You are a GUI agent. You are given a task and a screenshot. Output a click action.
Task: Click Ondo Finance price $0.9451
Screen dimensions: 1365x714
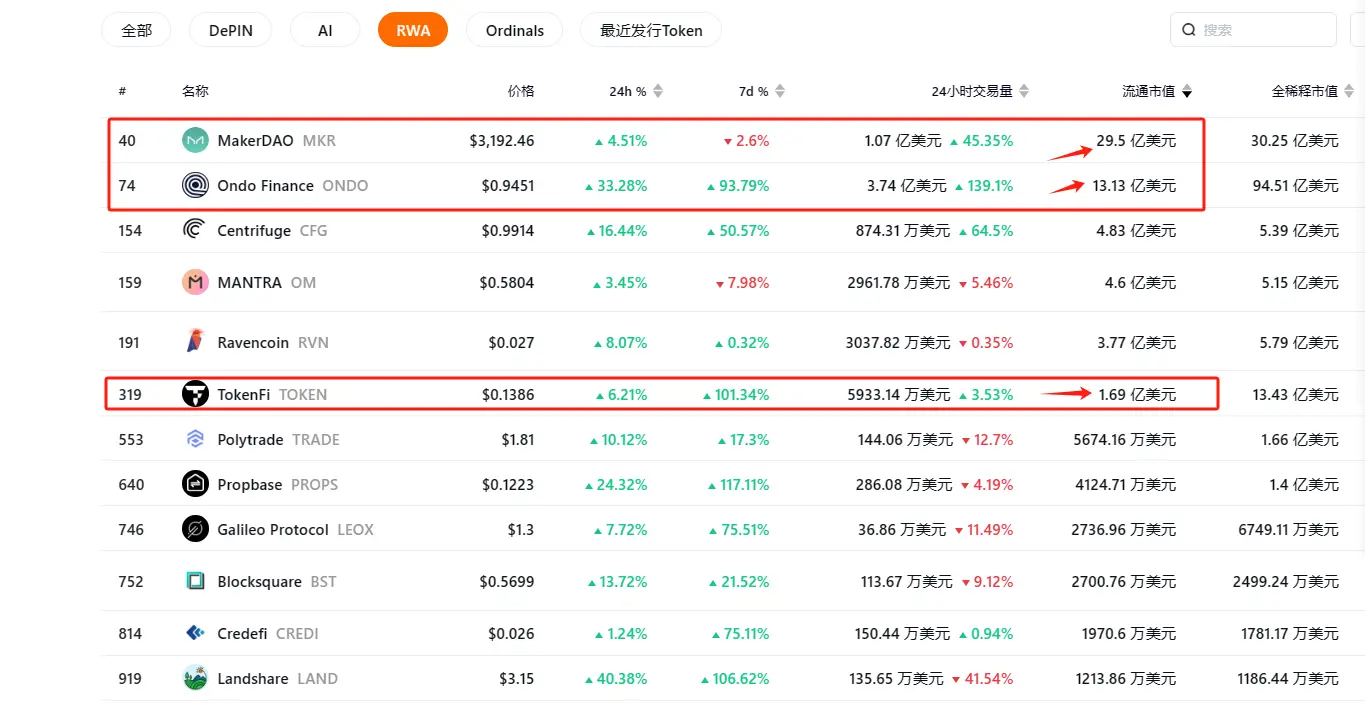(x=508, y=185)
